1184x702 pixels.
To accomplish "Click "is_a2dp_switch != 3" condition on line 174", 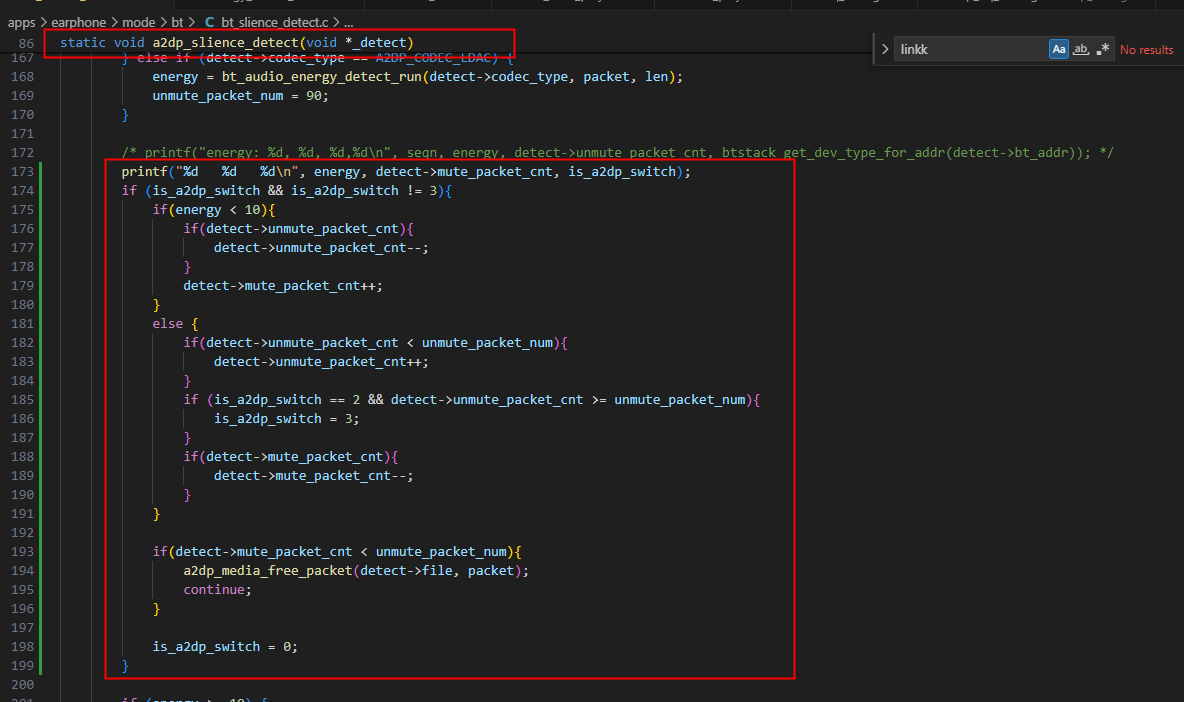I will [x=364, y=191].
